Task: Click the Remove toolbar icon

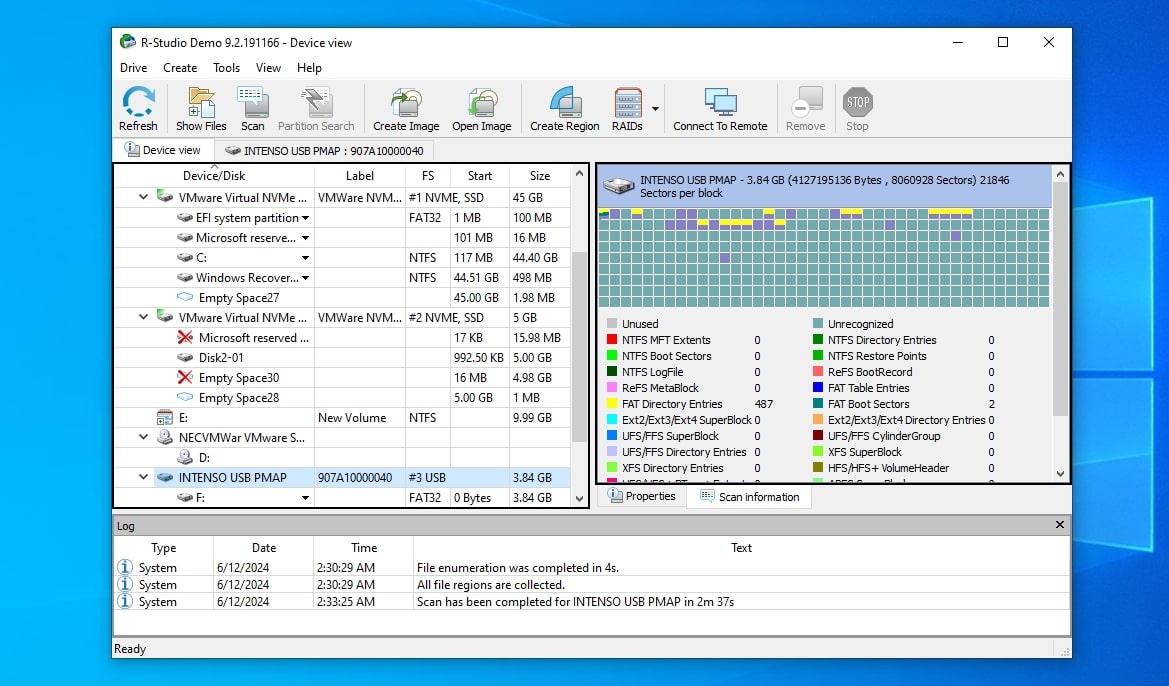Action: [805, 102]
